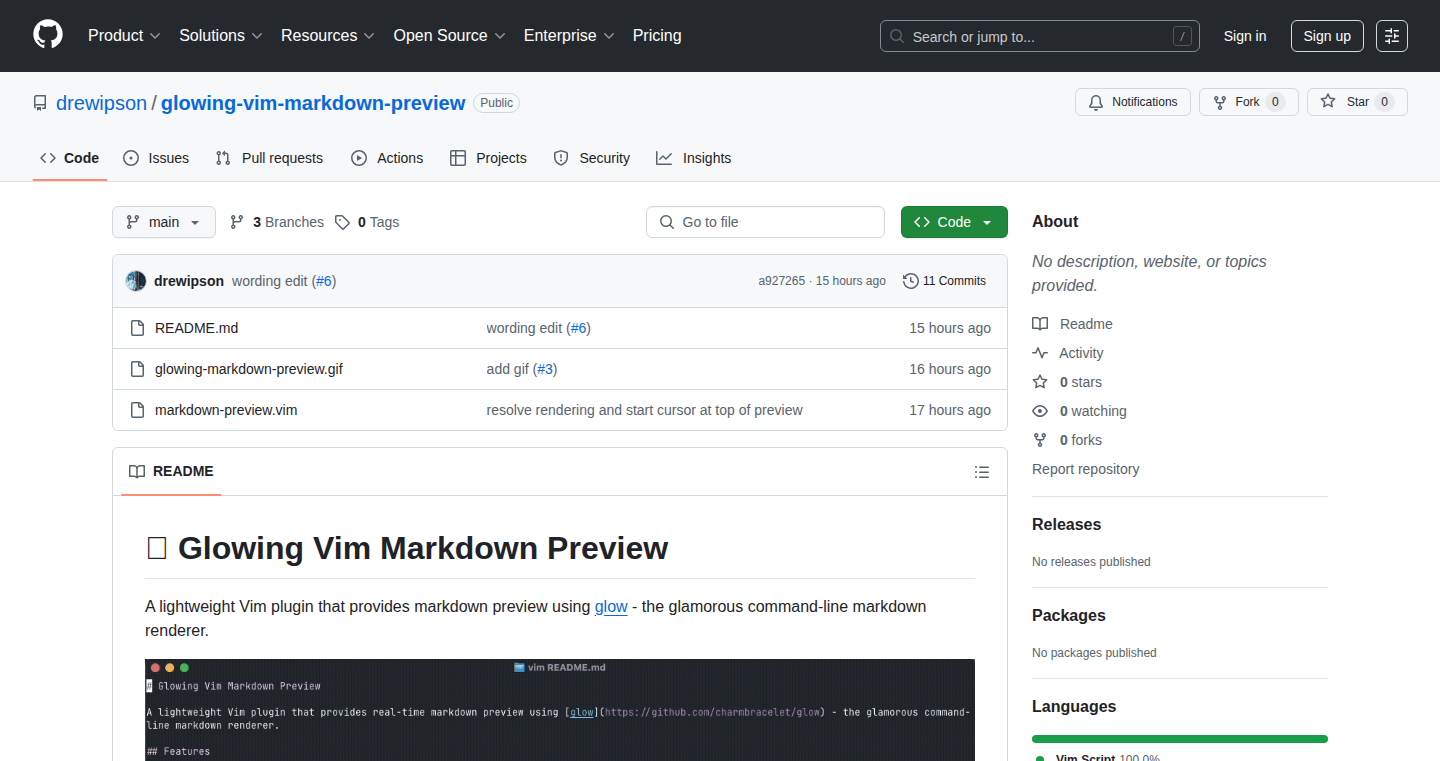This screenshot has width=1440, height=761.
Task: Open the main branch selector dropdown
Action: [164, 222]
